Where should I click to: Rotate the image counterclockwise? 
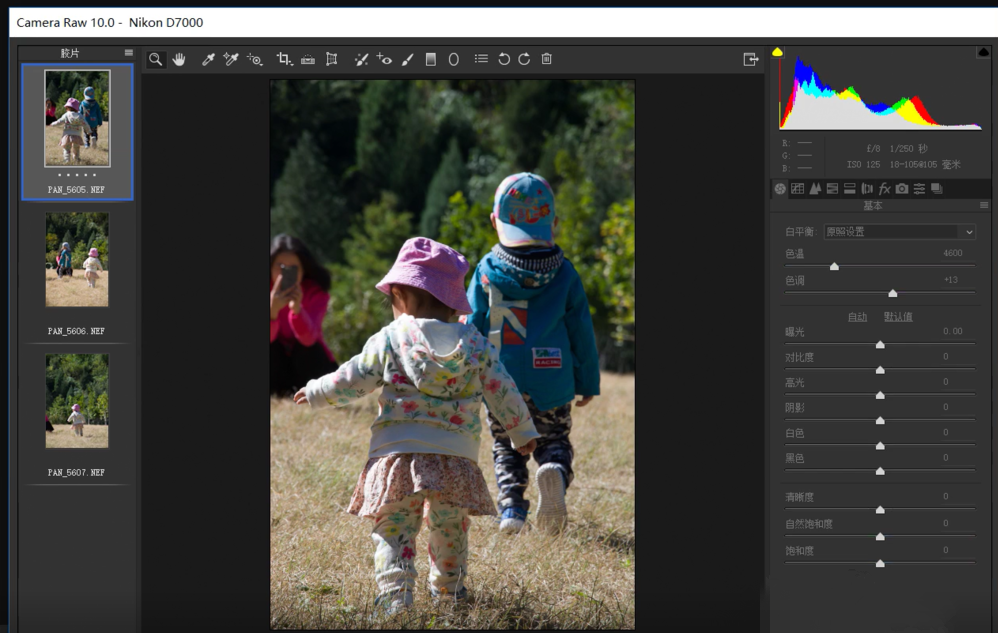(503, 58)
